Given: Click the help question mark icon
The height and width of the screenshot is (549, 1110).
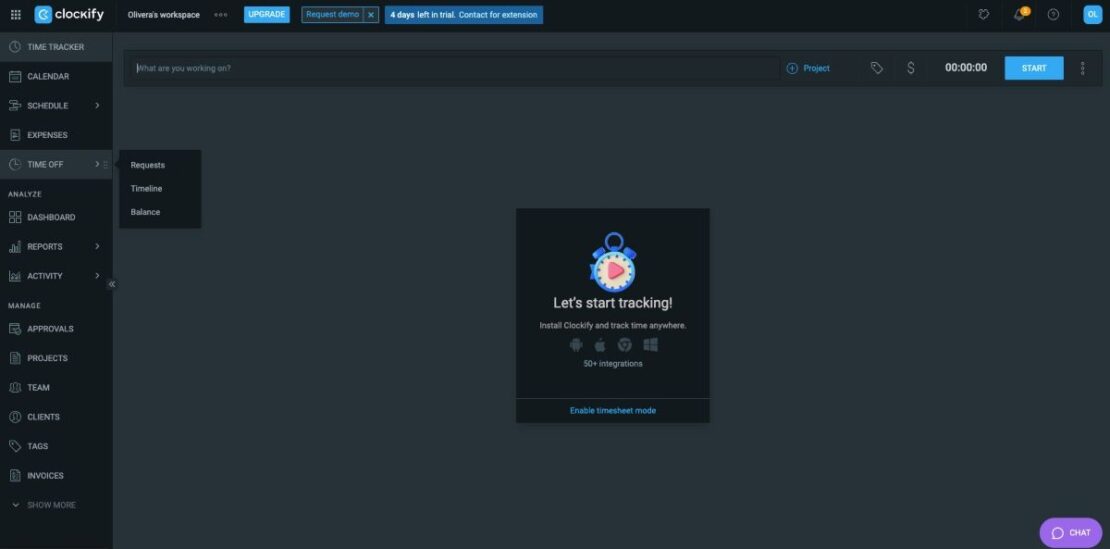Looking at the screenshot, I should coord(1053,15).
